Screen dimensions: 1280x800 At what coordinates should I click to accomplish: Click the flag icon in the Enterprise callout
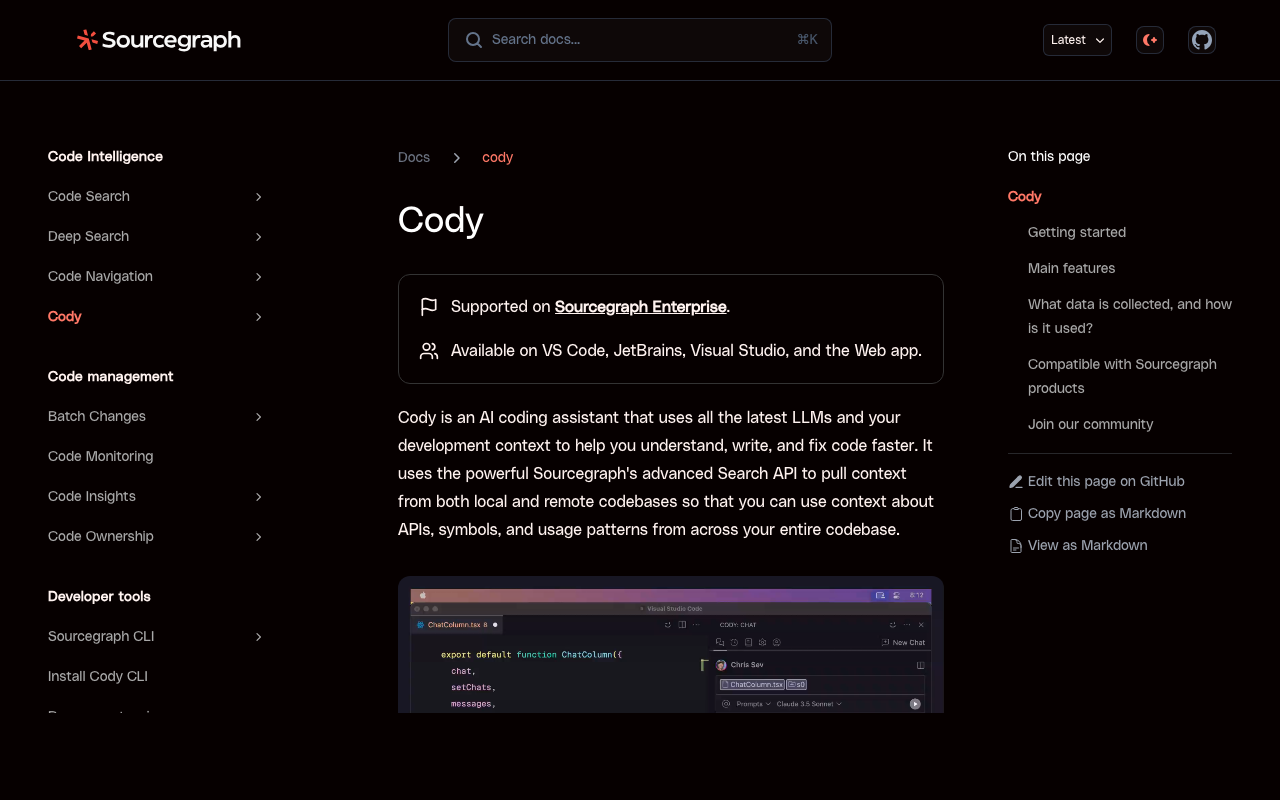428,307
